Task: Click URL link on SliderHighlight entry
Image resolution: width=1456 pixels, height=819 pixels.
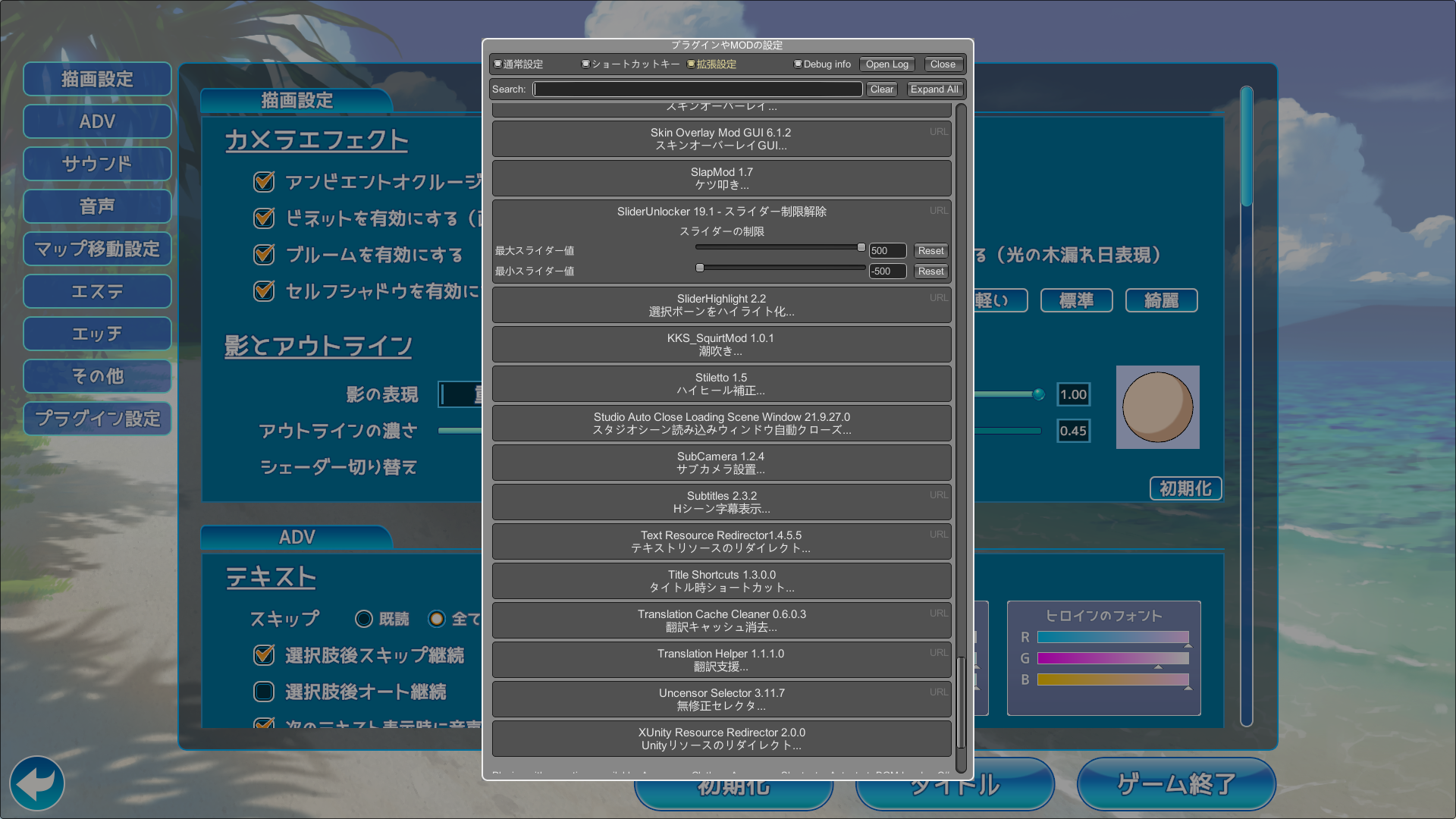Action: [x=938, y=298]
